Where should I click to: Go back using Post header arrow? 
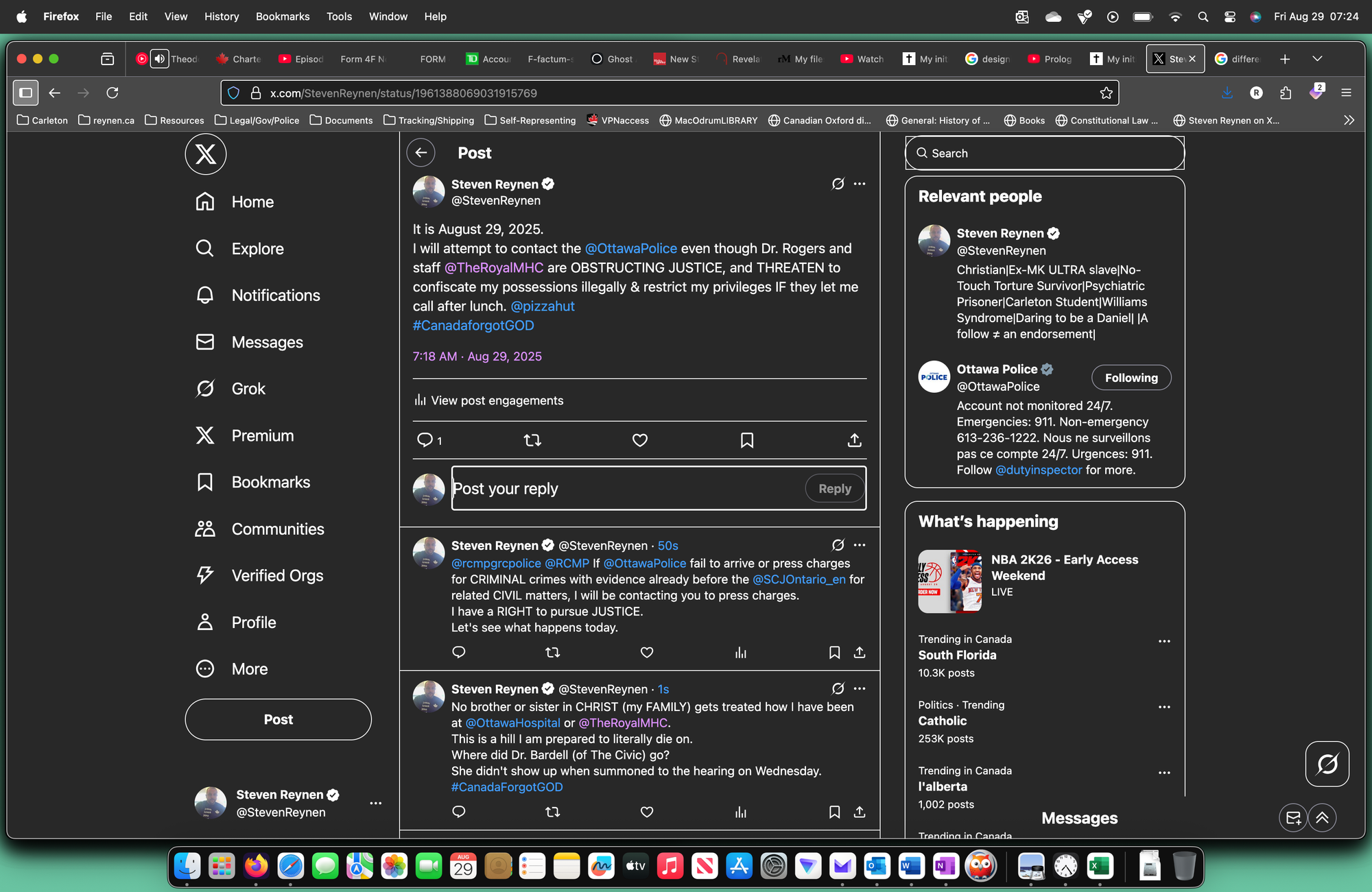[x=421, y=152]
